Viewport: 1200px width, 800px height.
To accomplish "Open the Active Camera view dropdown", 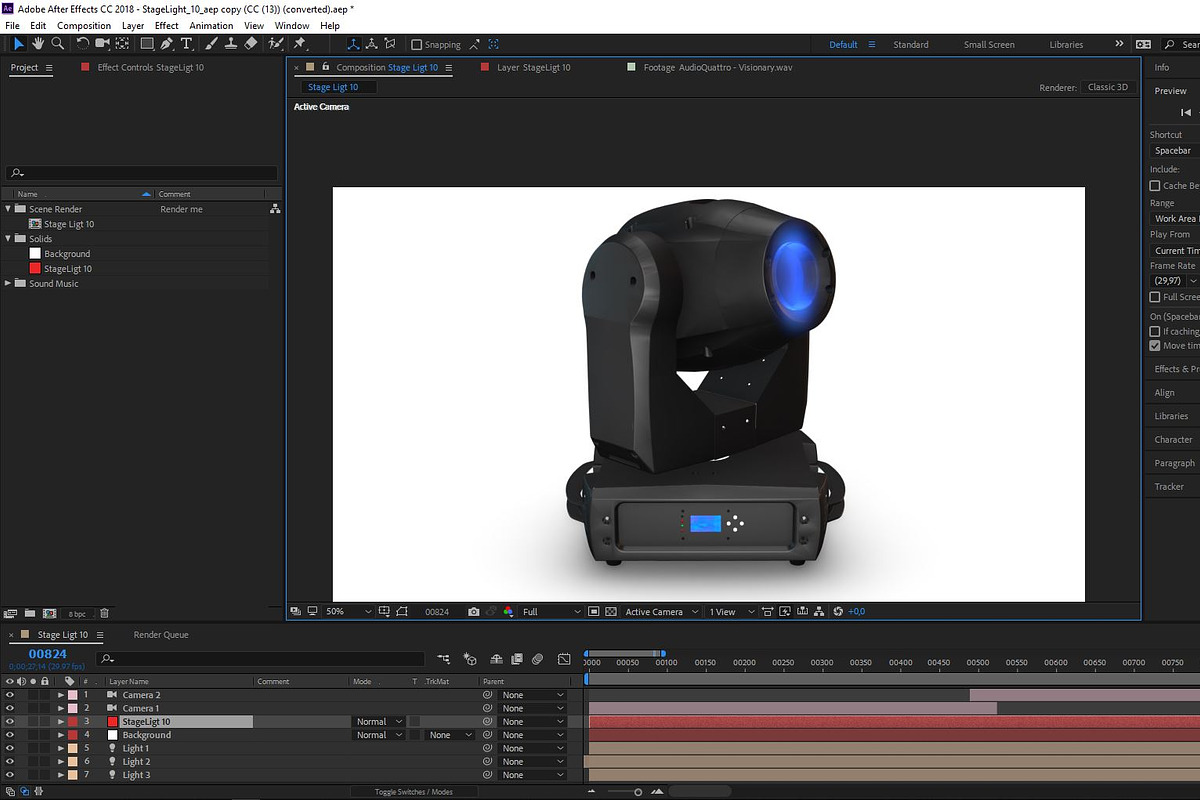I will tap(661, 612).
